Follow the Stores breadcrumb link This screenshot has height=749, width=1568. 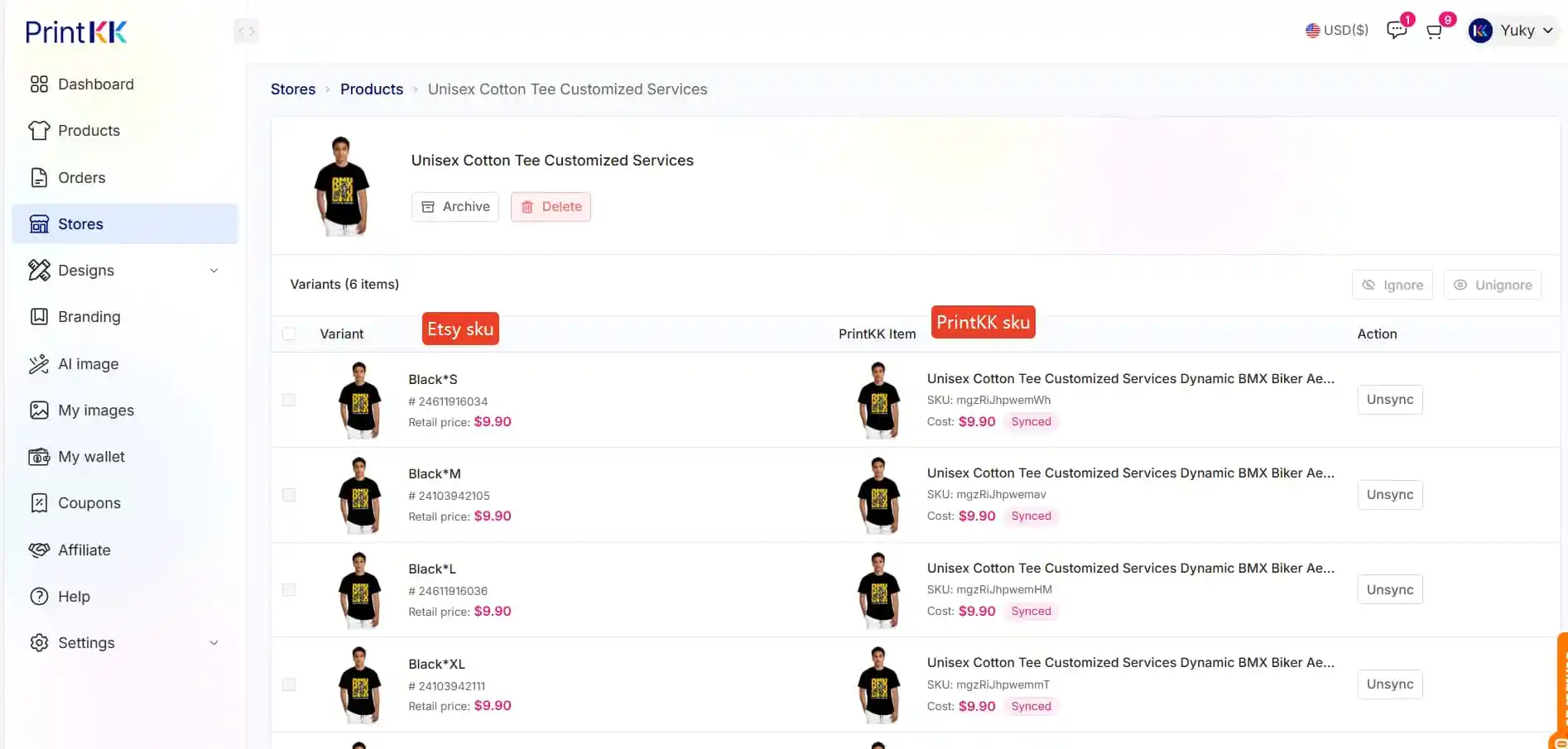[293, 89]
